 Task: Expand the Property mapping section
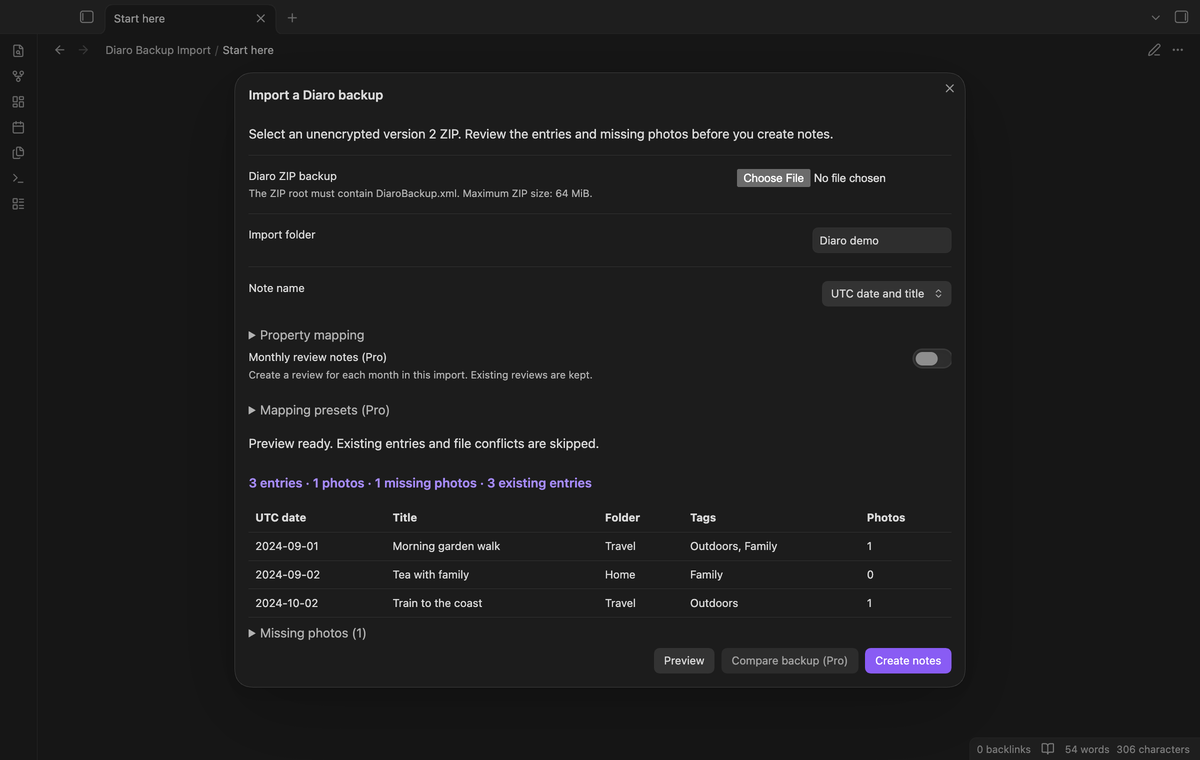pos(306,335)
